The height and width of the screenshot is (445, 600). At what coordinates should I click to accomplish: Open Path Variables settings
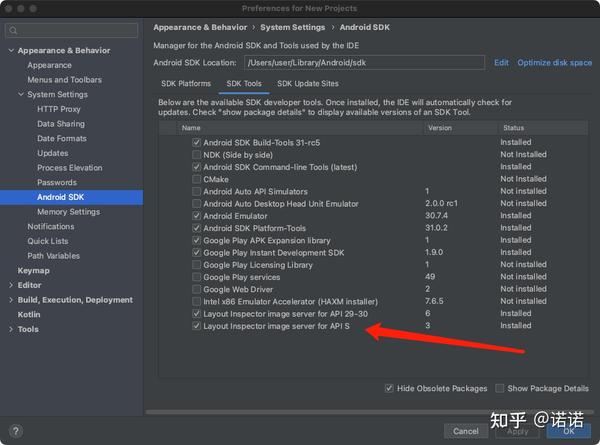(54, 256)
